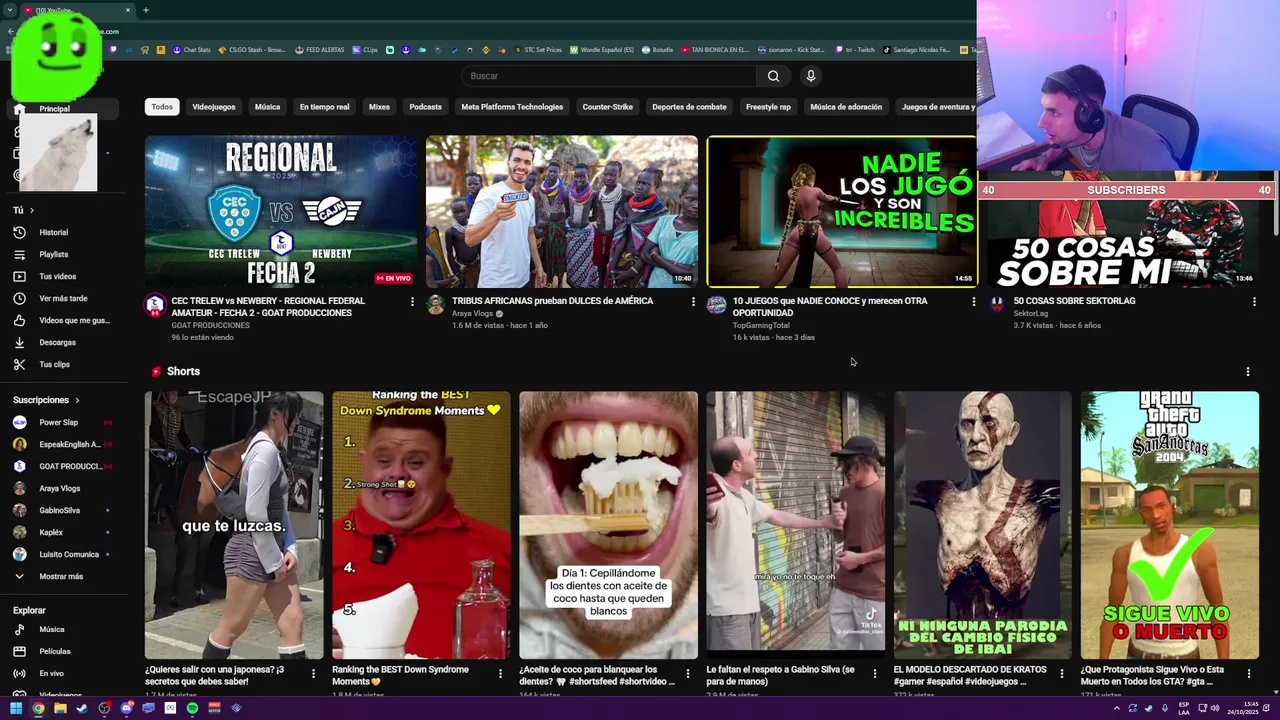The height and width of the screenshot is (720, 1280).
Task: Expand the Suscripciones section
Action: click(x=46, y=400)
